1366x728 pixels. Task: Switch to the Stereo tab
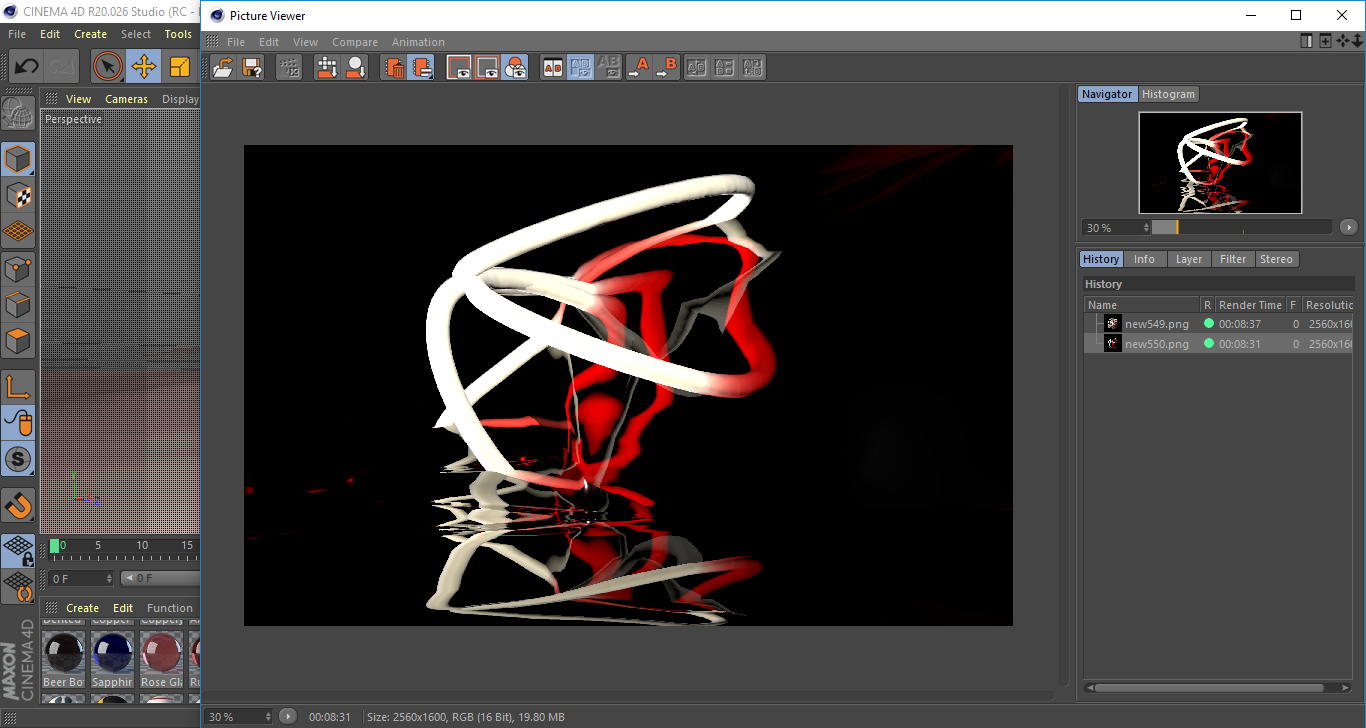tap(1276, 259)
